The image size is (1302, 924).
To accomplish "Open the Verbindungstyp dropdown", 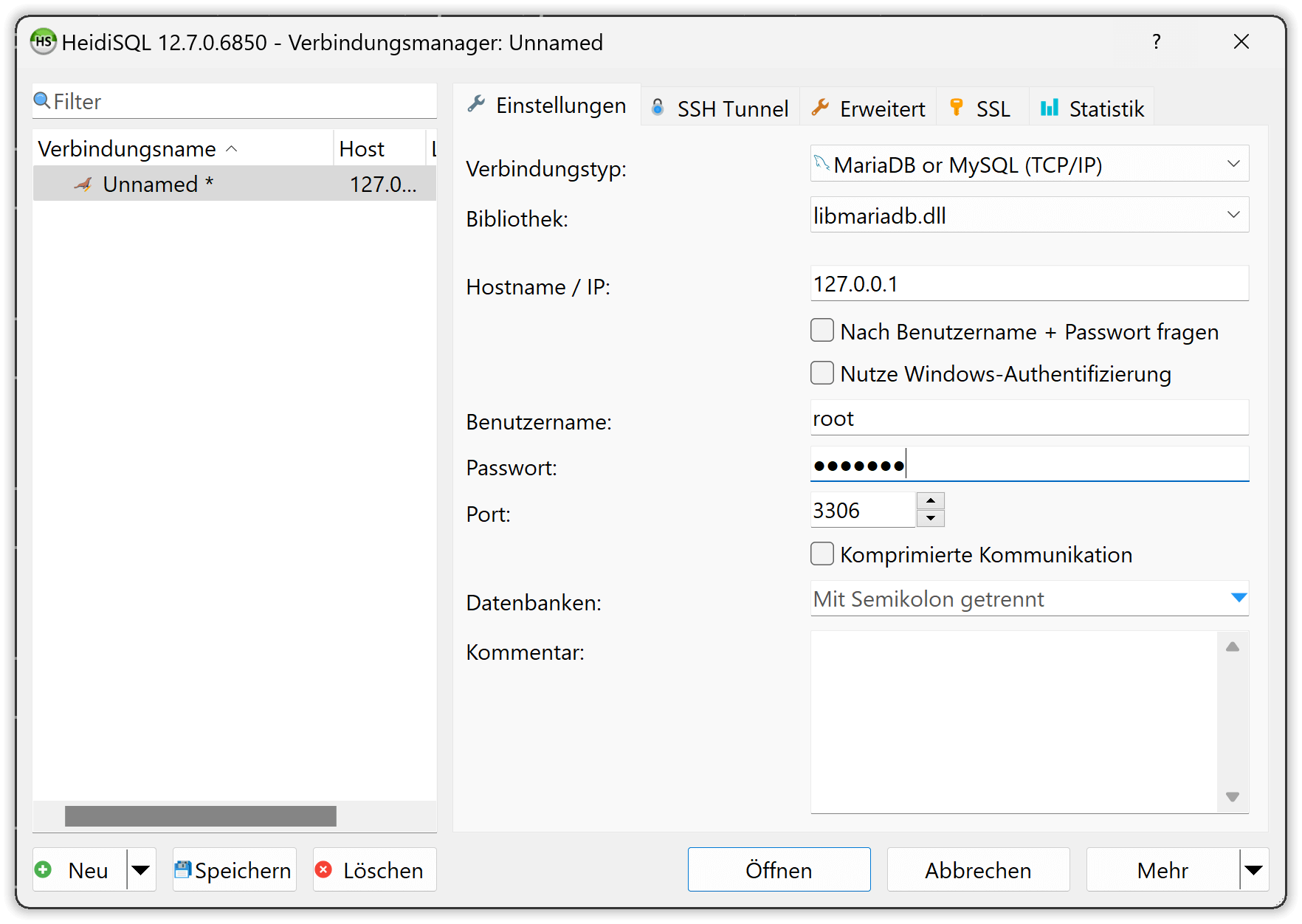I will click(1233, 164).
